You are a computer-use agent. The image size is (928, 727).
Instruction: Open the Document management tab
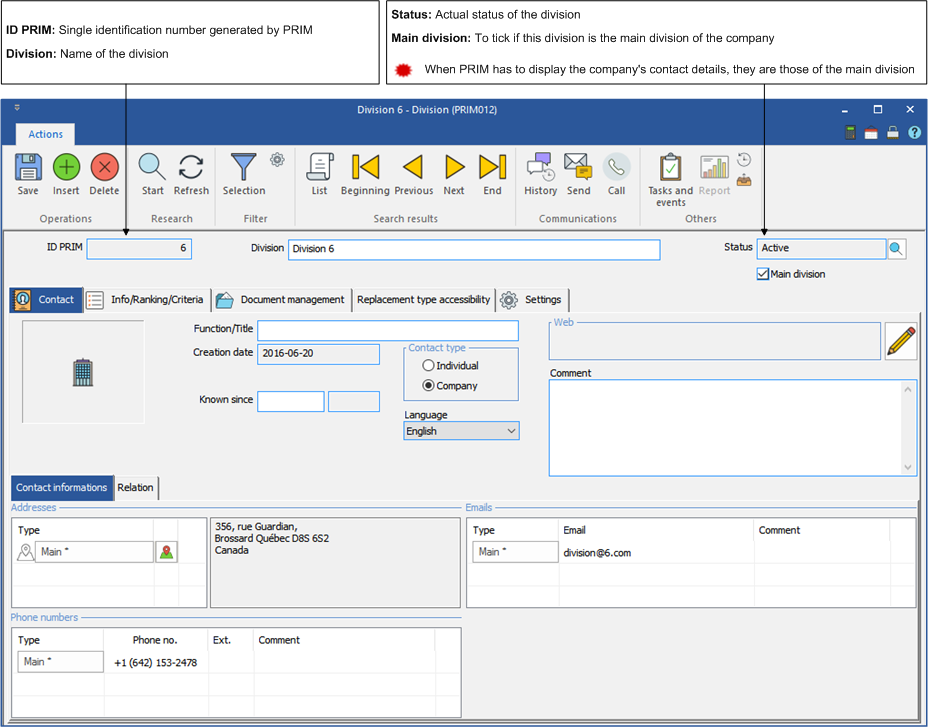coord(281,300)
